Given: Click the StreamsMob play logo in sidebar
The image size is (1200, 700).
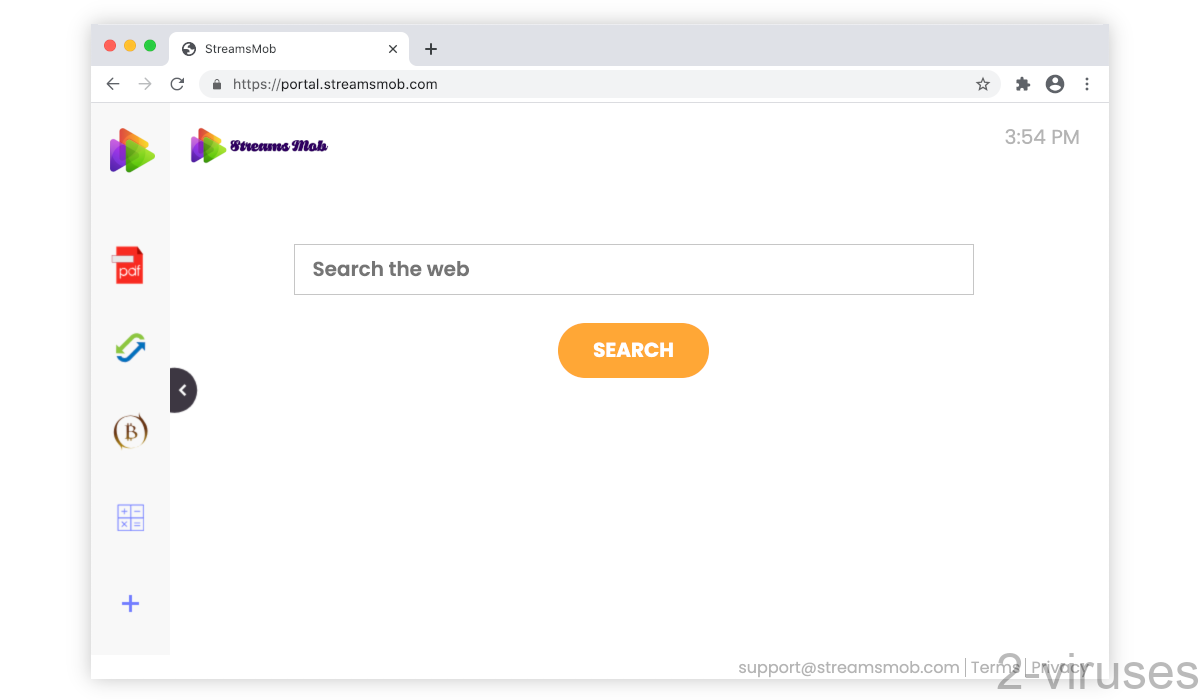Looking at the screenshot, I should tap(130, 150).
